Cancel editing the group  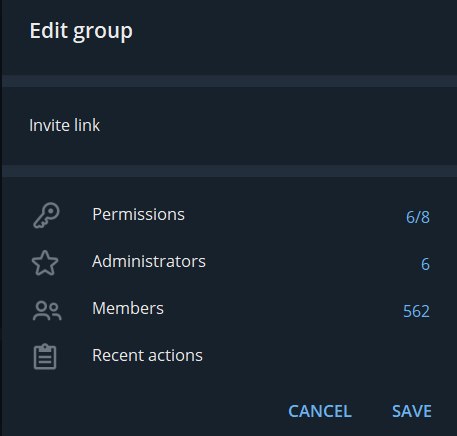tap(320, 411)
